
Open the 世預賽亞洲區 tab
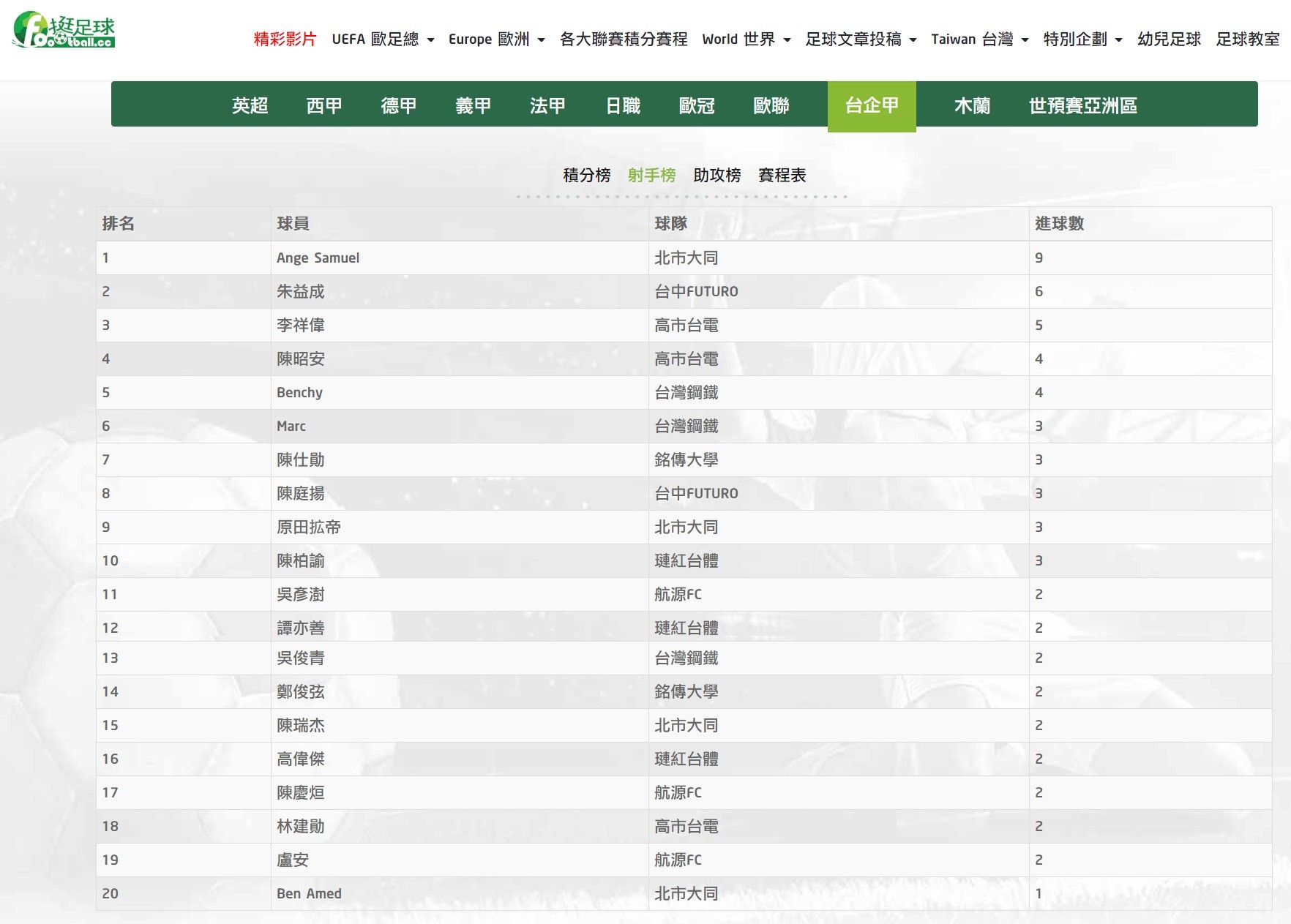1082,106
